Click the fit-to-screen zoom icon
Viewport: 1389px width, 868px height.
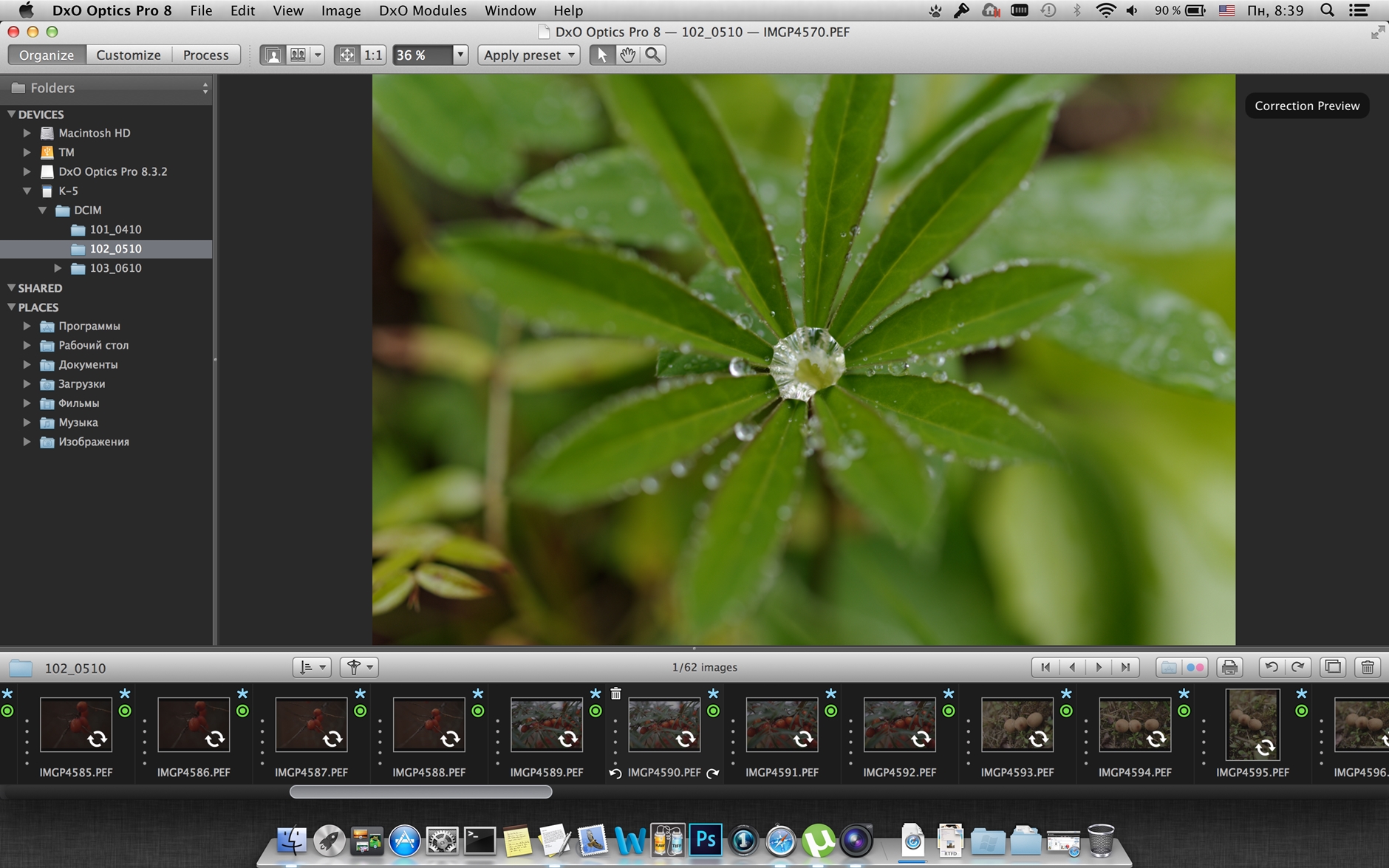tap(347, 55)
